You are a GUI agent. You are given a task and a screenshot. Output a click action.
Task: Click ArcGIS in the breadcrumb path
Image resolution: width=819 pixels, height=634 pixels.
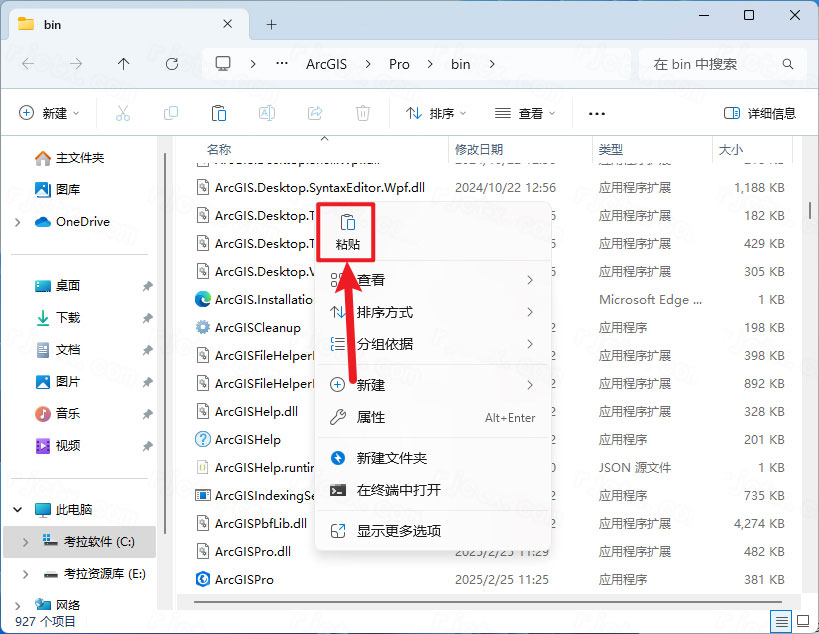pos(326,64)
